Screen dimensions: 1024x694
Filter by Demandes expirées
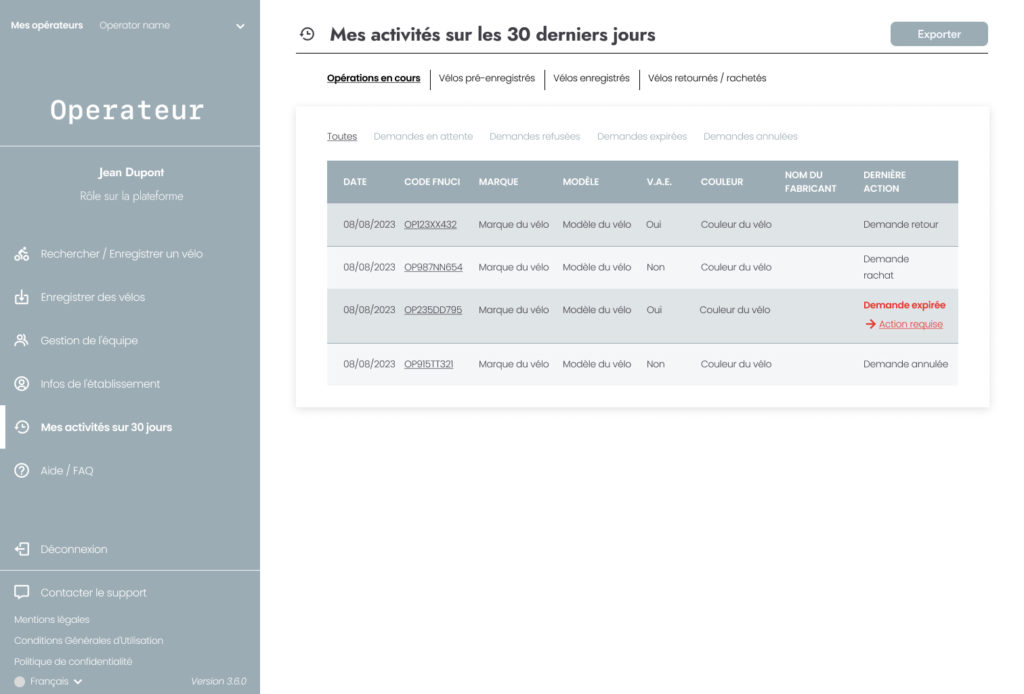642,136
